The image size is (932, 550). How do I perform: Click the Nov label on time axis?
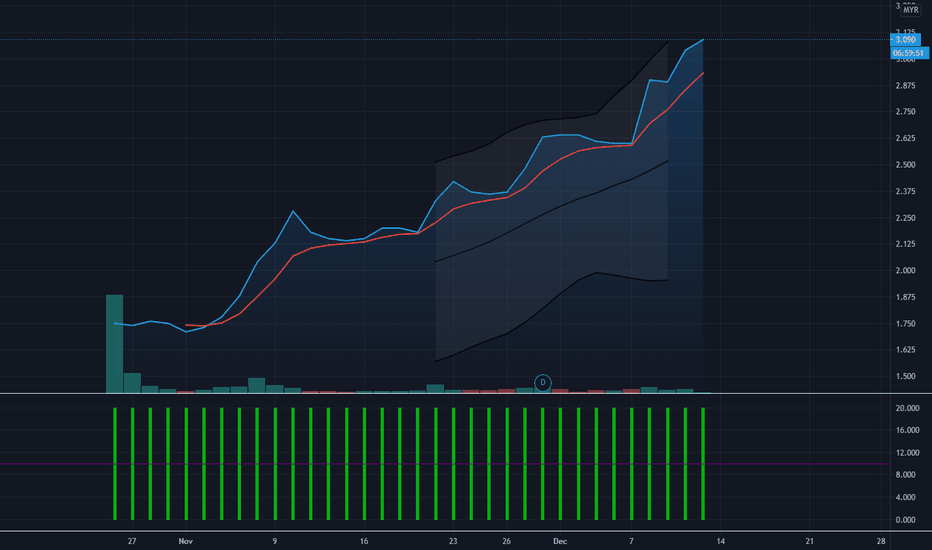[x=185, y=542]
